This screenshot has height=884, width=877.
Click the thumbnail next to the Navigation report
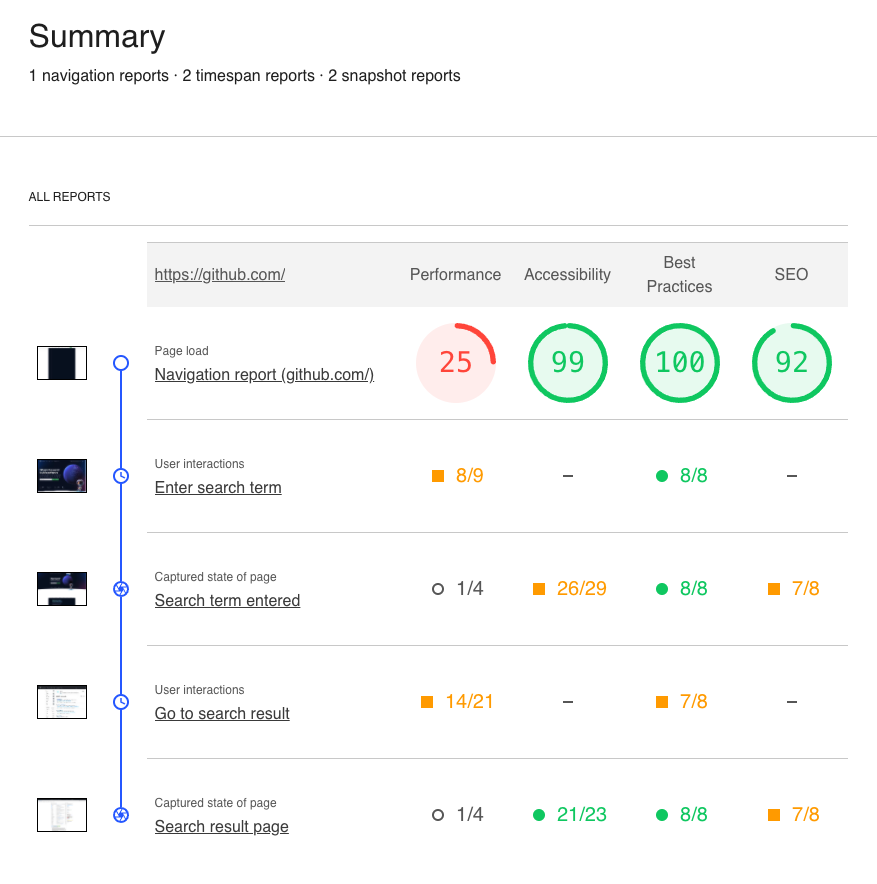(x=61, y=363)
